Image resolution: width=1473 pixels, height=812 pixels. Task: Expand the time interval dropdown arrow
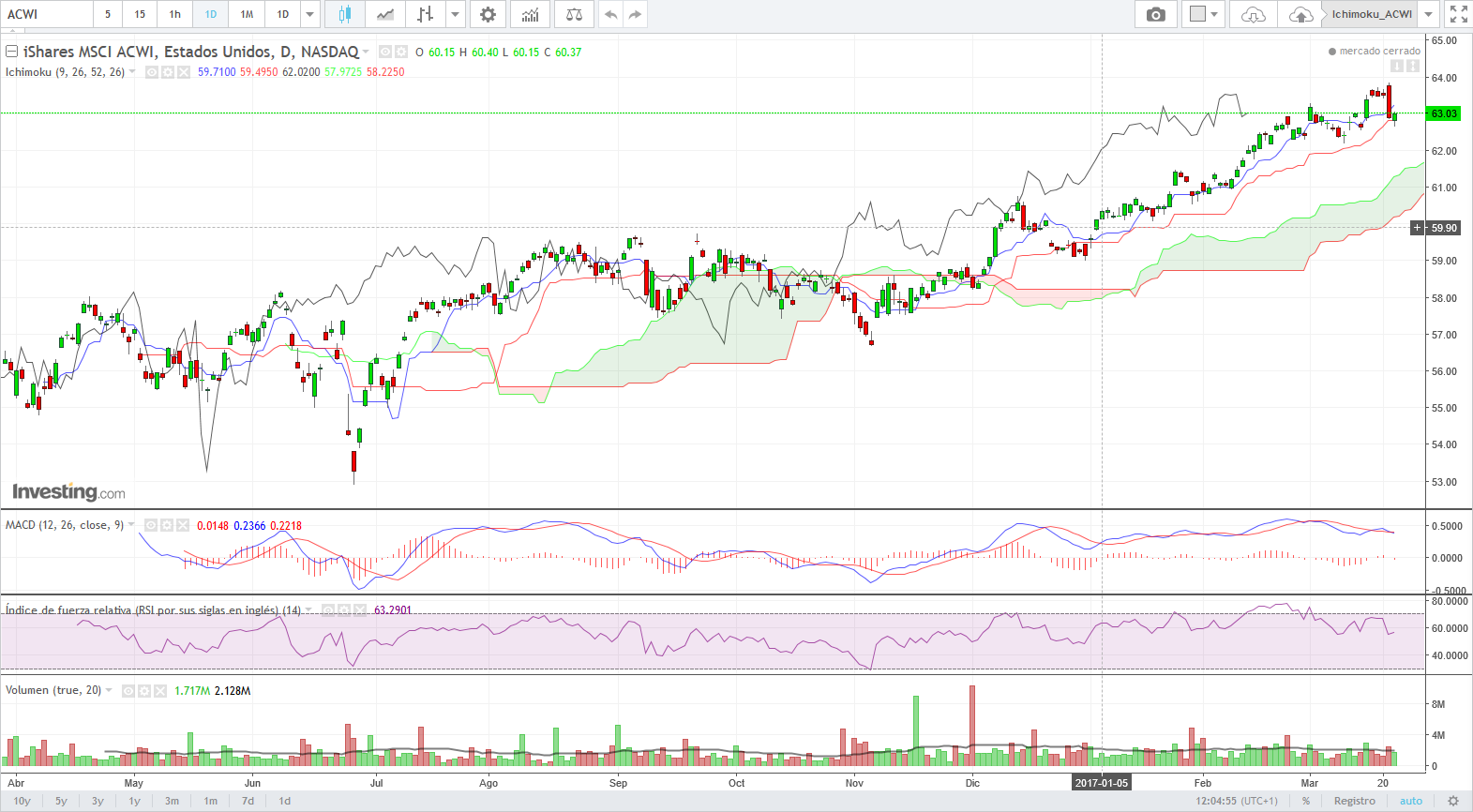310,14
